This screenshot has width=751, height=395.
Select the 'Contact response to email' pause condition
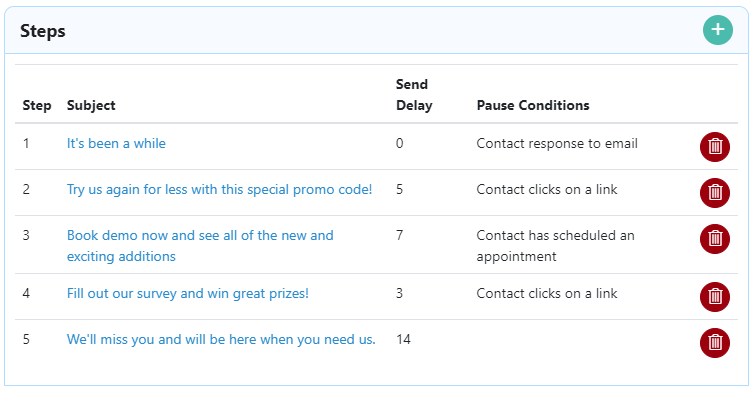coord(557,143)
